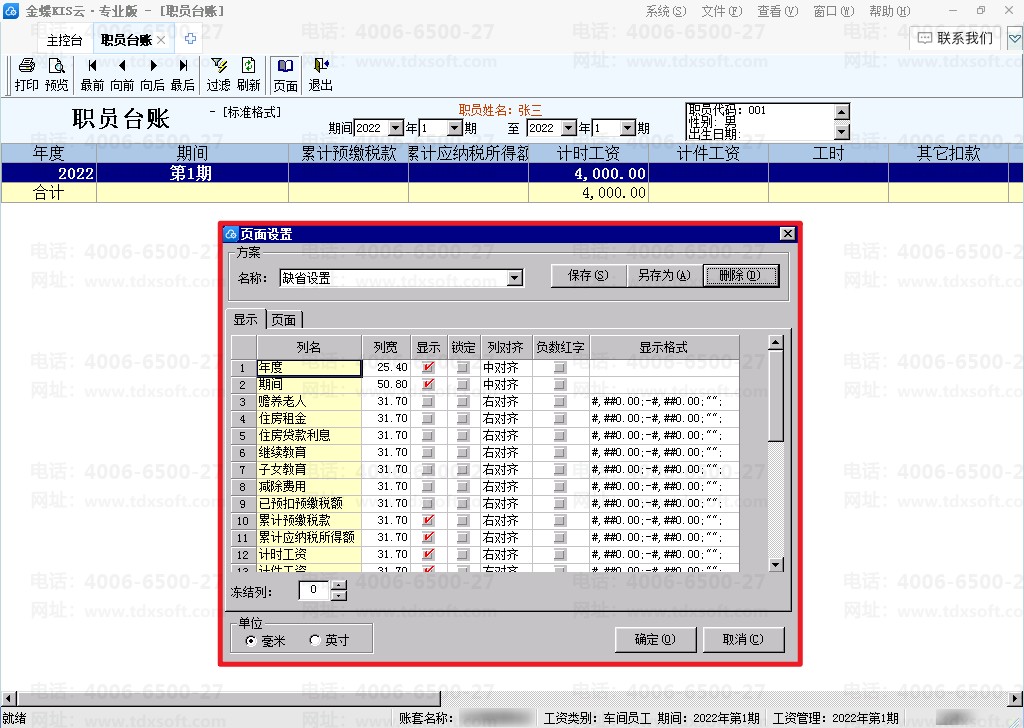
Task: Expand the start period dropdown
Action: [x=455, y=128]
